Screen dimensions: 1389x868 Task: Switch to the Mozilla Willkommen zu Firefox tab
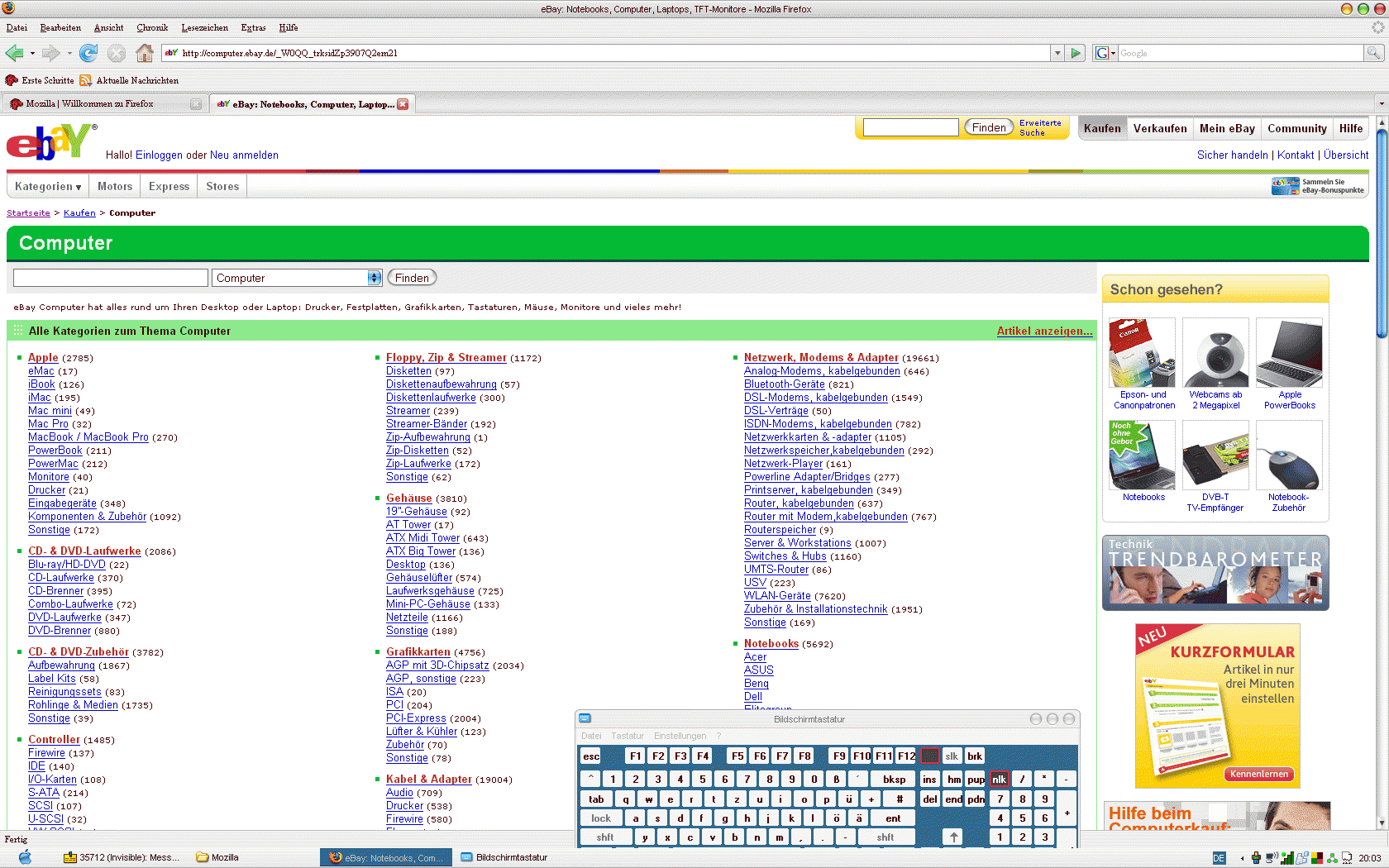coord(104,104)
